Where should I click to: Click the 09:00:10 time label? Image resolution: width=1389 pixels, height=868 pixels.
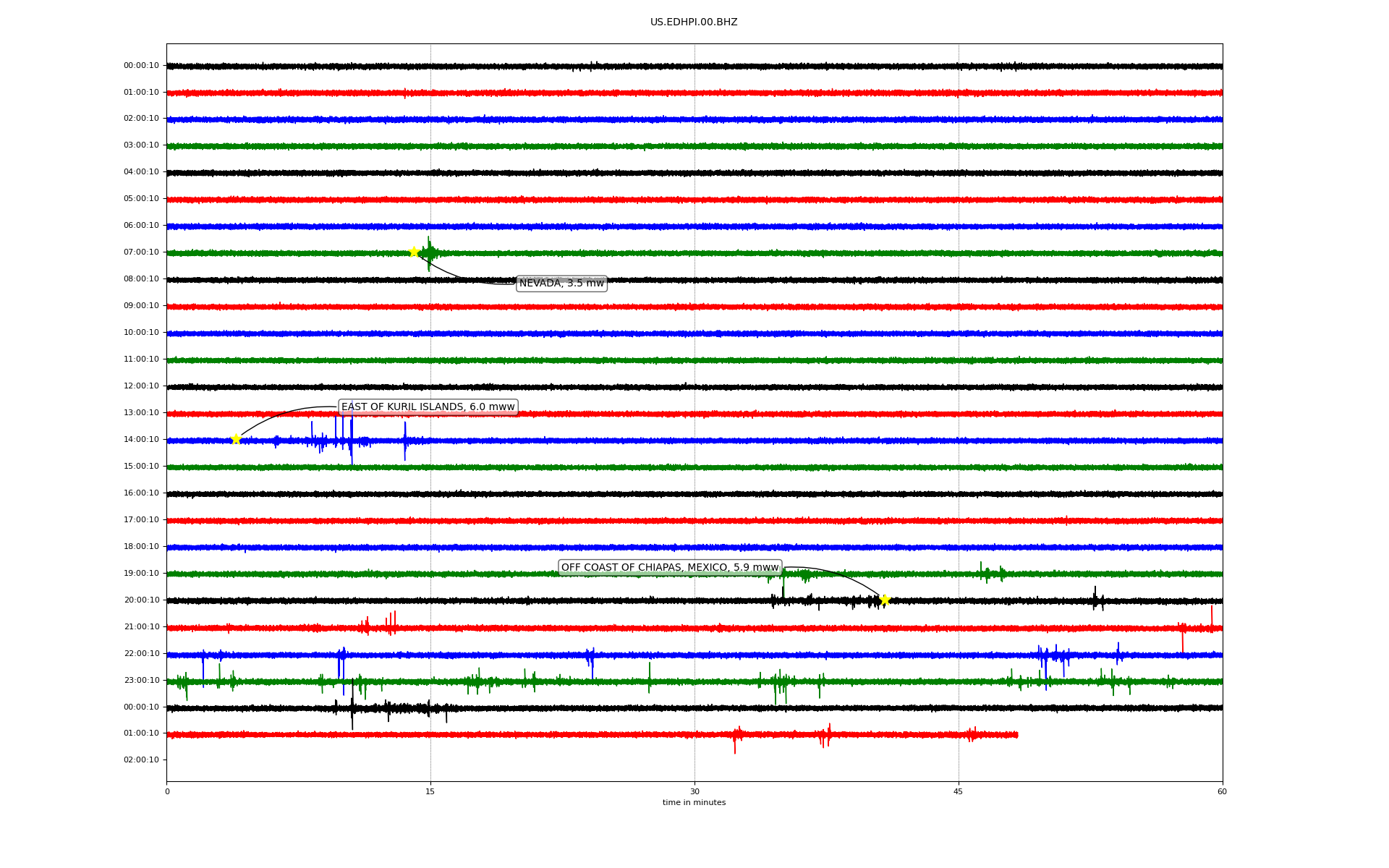point(141,306)
